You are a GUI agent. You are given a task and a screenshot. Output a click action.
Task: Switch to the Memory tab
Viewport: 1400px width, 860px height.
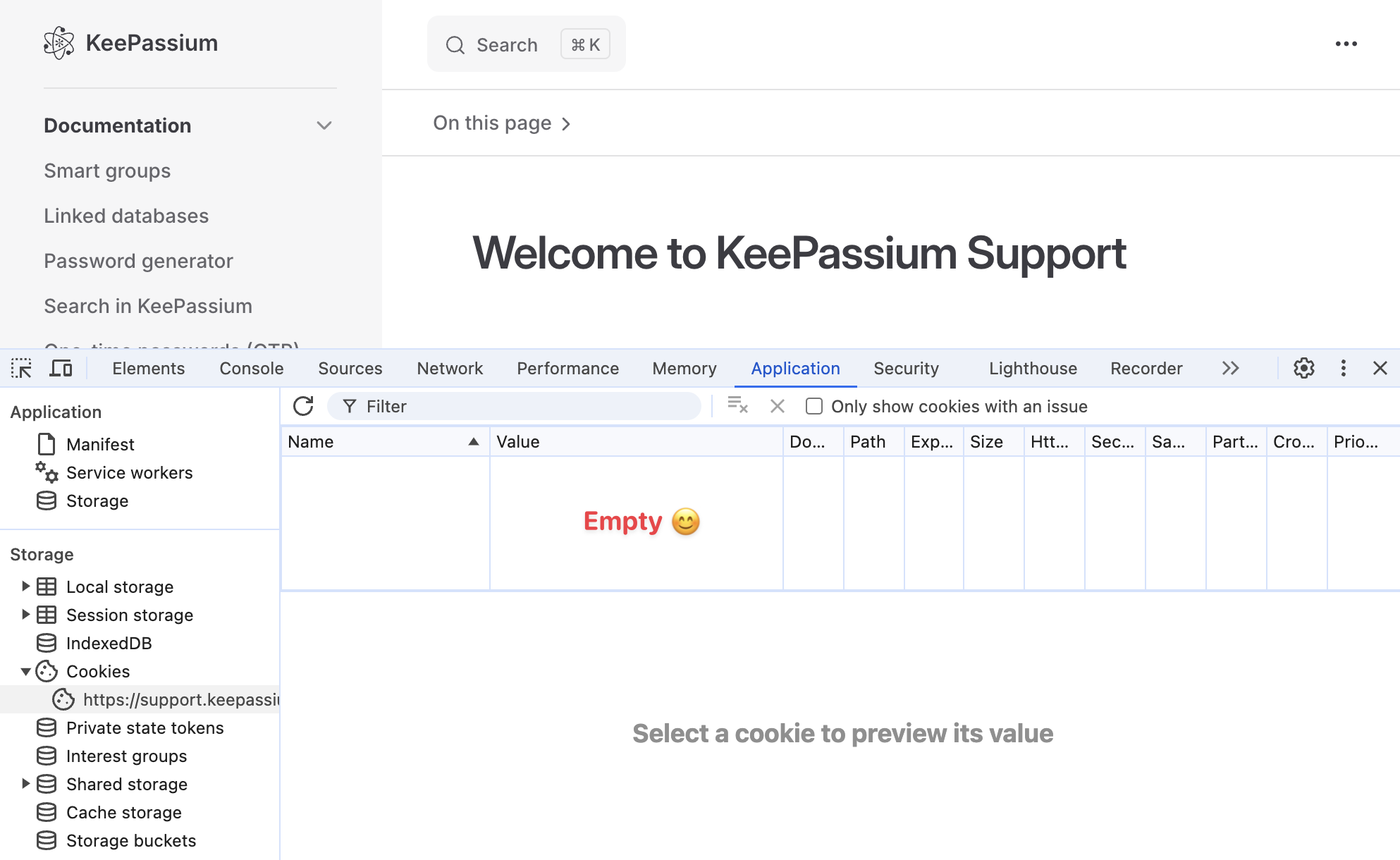coord(684,368)
